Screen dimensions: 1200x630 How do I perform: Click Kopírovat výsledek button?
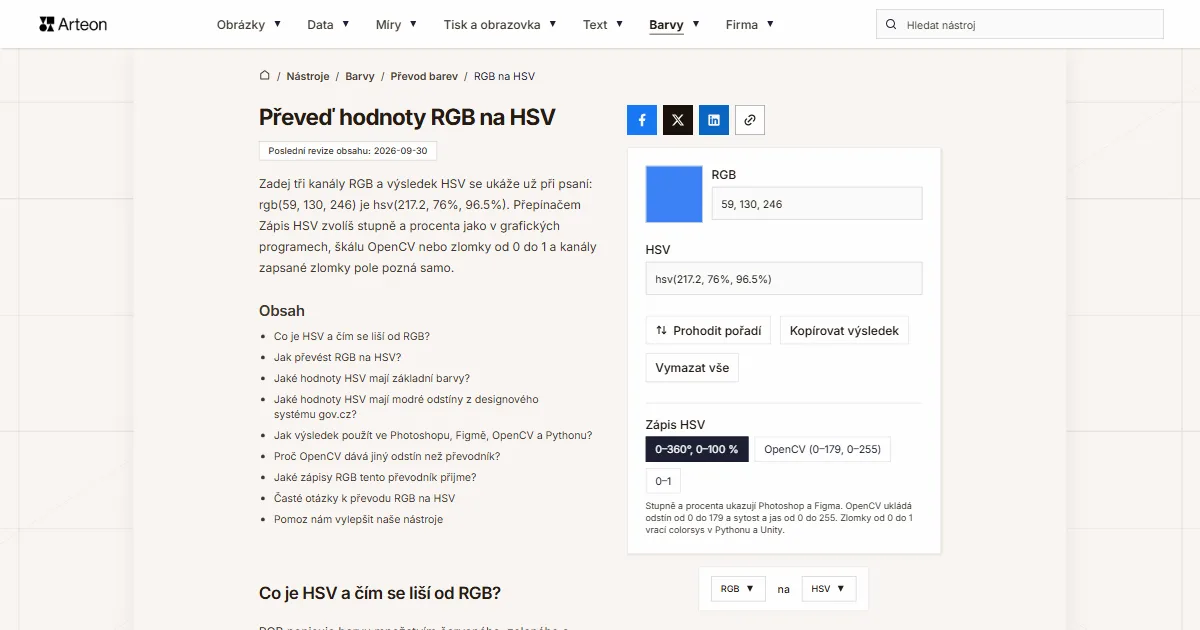click(844, 331)
